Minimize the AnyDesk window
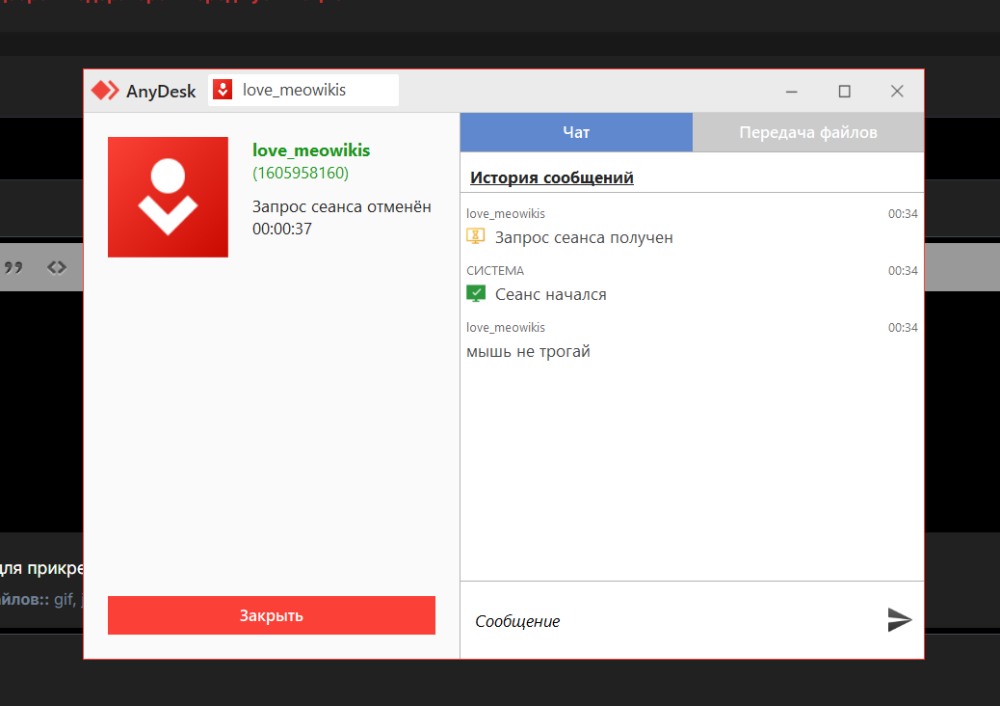 pos(791,91)
